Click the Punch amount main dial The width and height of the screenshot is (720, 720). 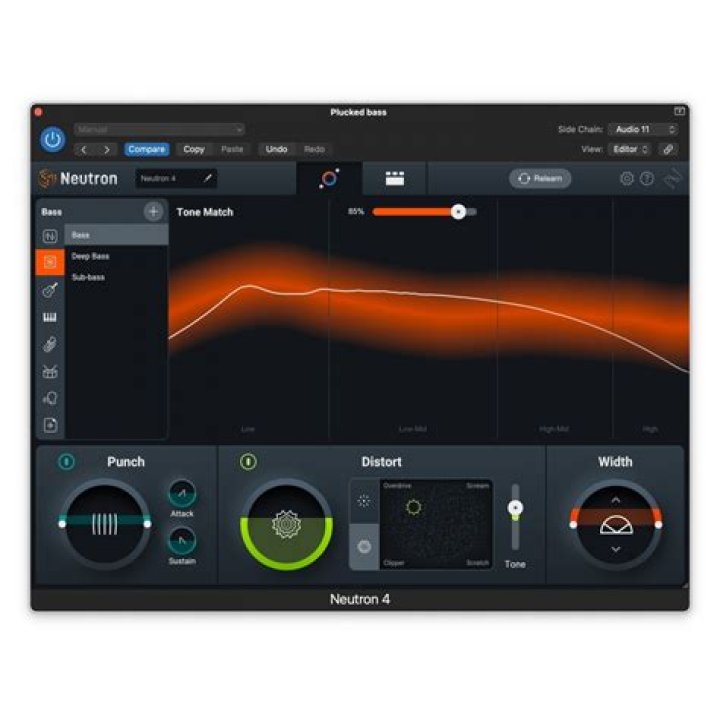[105, 524]
